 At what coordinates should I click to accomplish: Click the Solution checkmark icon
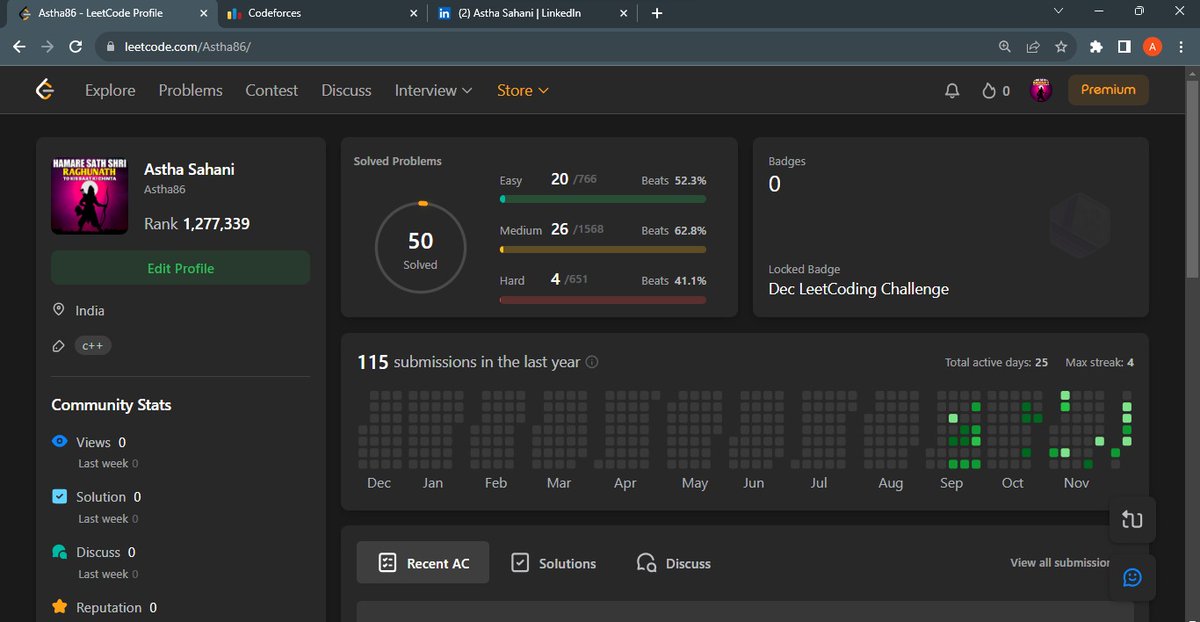click(59, 497)
